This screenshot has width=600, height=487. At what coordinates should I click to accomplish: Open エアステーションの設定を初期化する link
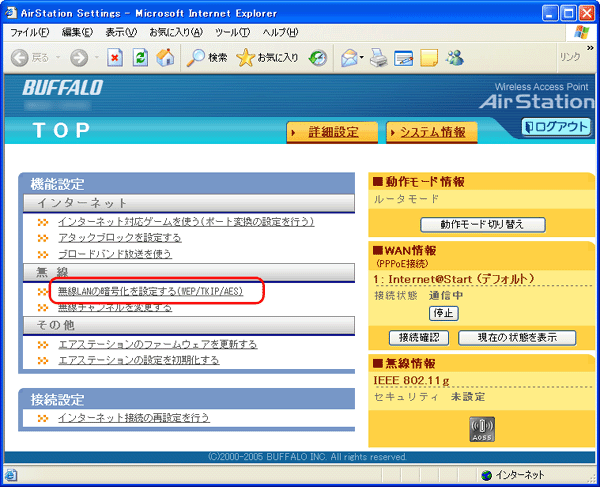pyautogui.click(x=139, y=360)
